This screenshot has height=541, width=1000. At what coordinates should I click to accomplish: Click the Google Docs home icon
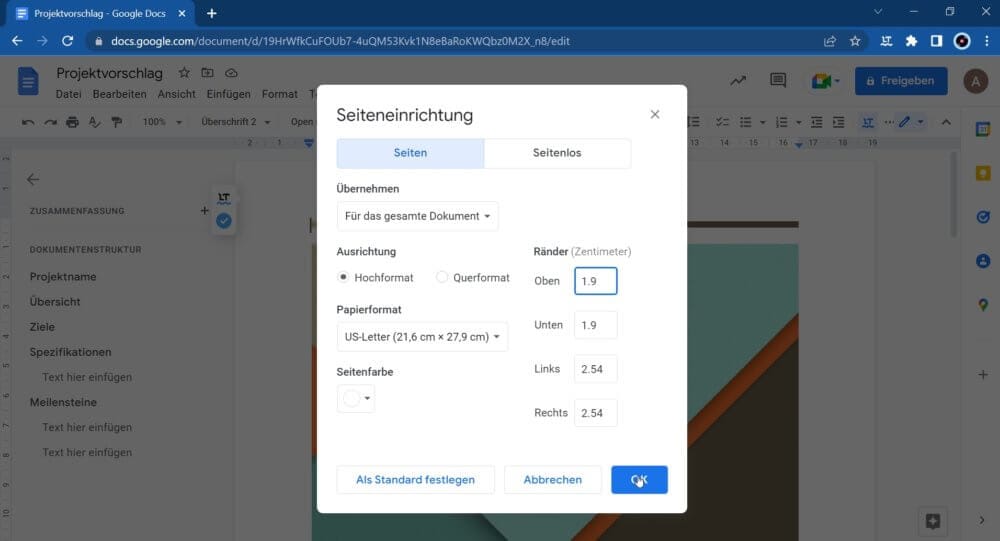pyautogui.click(x=27, y=81)
